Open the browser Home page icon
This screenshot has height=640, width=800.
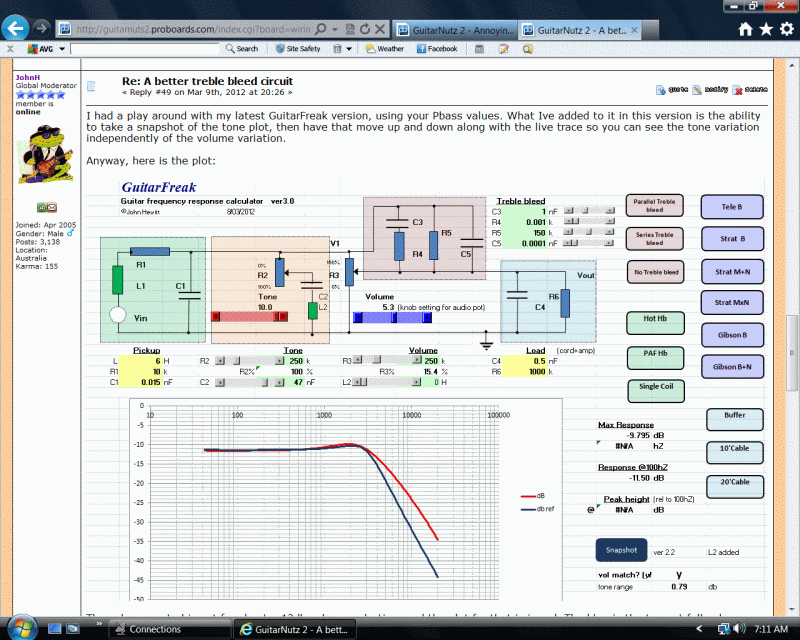coord(745,30)
